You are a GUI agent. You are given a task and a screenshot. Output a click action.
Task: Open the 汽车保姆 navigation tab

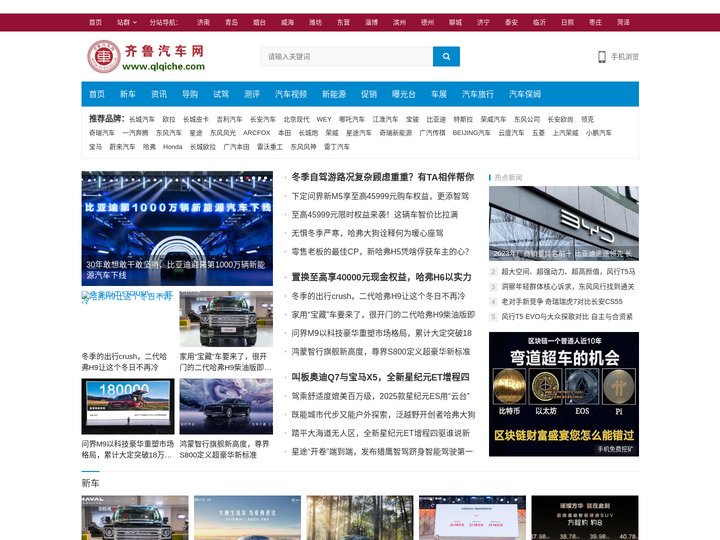pos(525,94)
